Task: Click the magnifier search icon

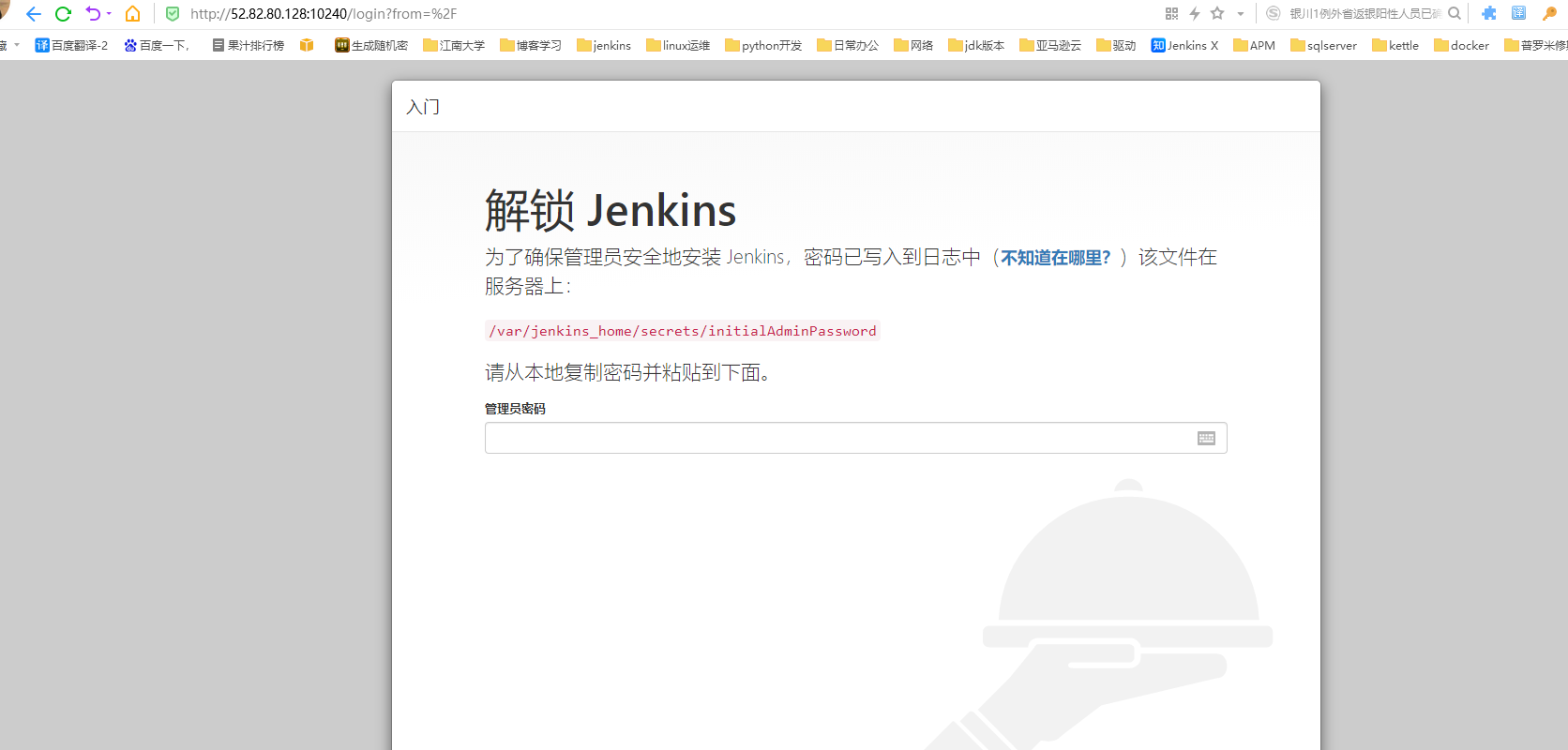Action: pos(1455,13)
